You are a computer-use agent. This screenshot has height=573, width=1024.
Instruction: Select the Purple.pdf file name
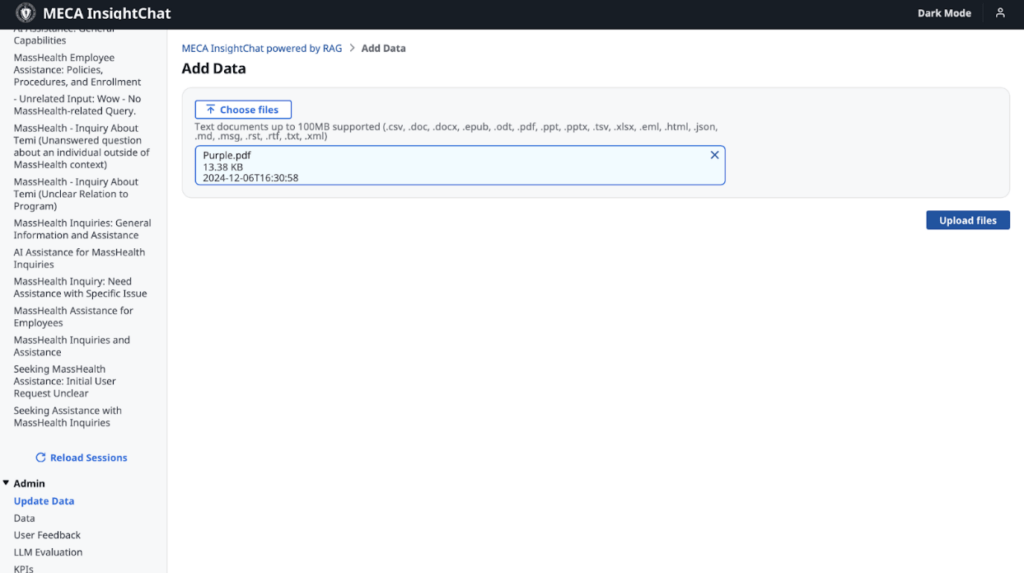[x=227, y=155]
